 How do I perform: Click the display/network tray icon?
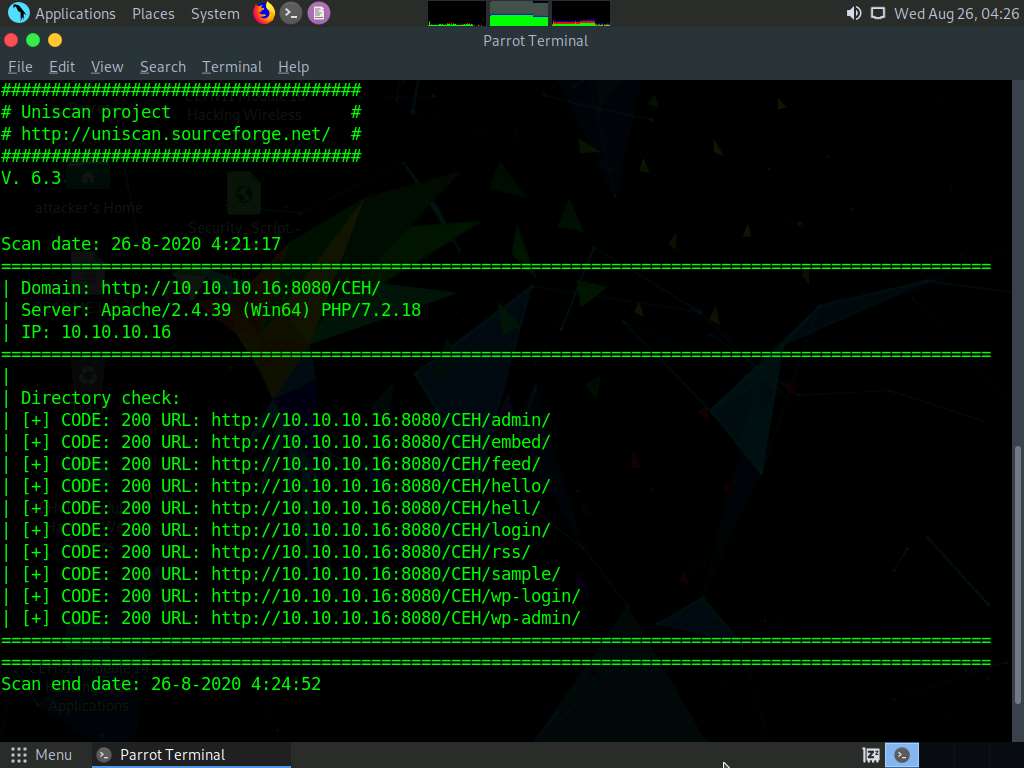(x=878, y=13)
